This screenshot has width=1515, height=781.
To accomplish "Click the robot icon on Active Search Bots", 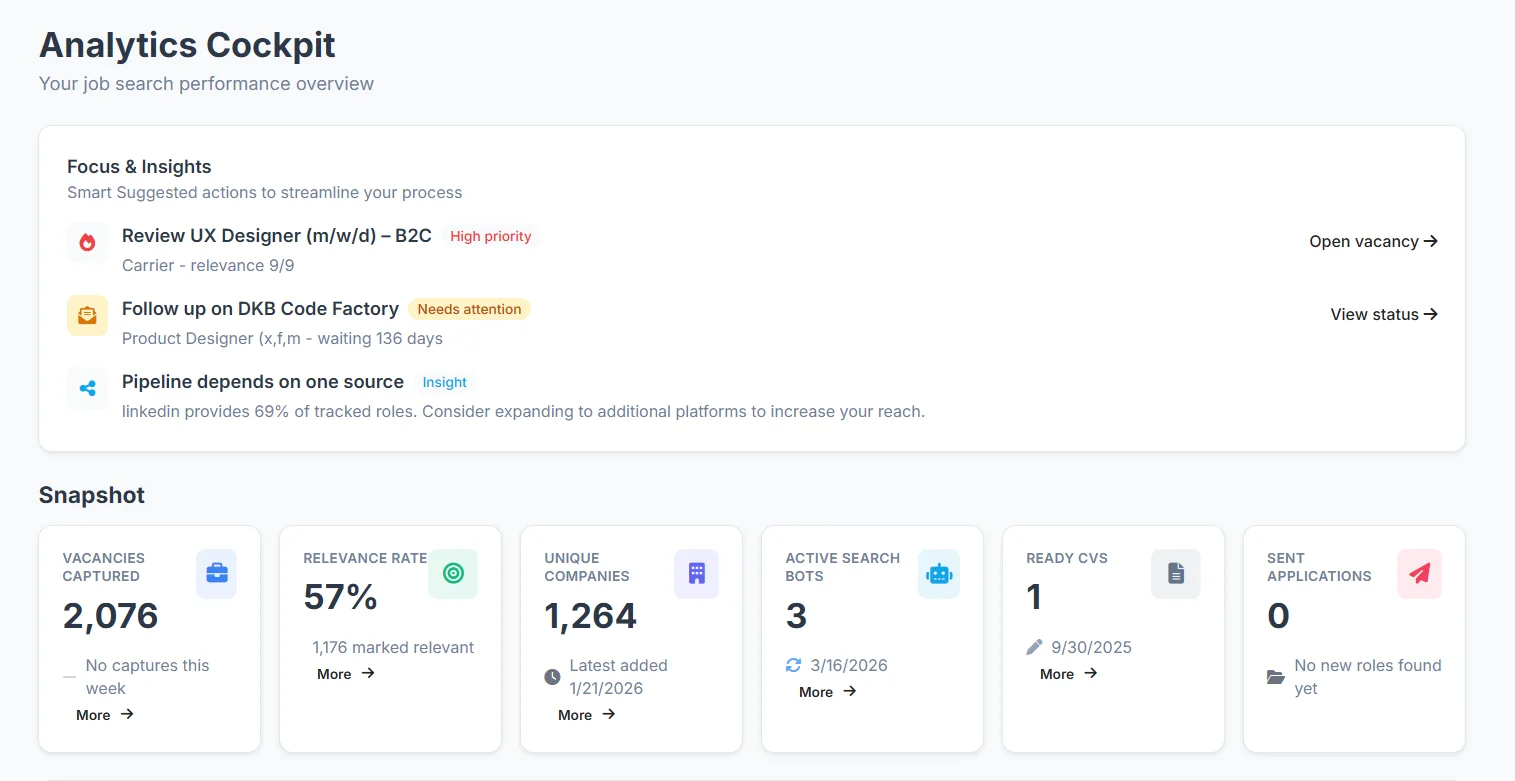I will (939, 574).
